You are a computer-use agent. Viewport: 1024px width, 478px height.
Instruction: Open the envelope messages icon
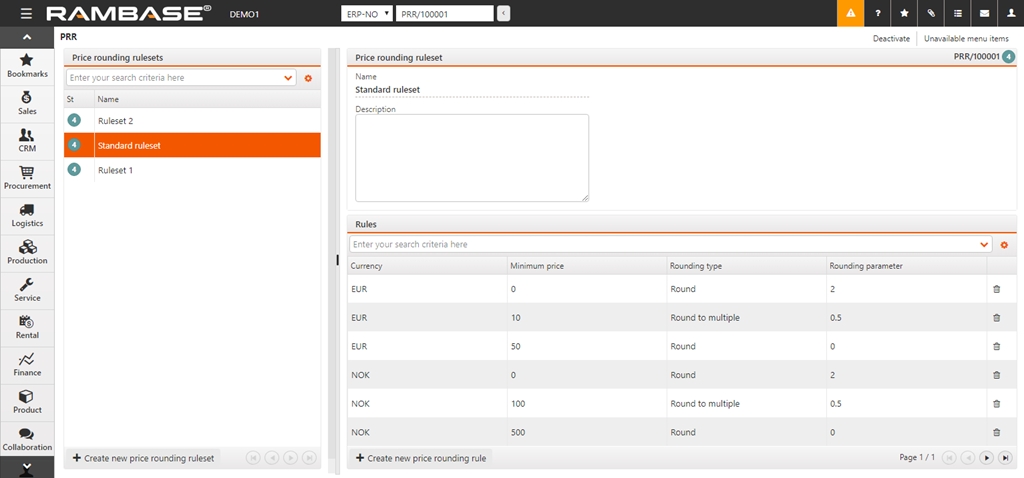click(984, 13)
